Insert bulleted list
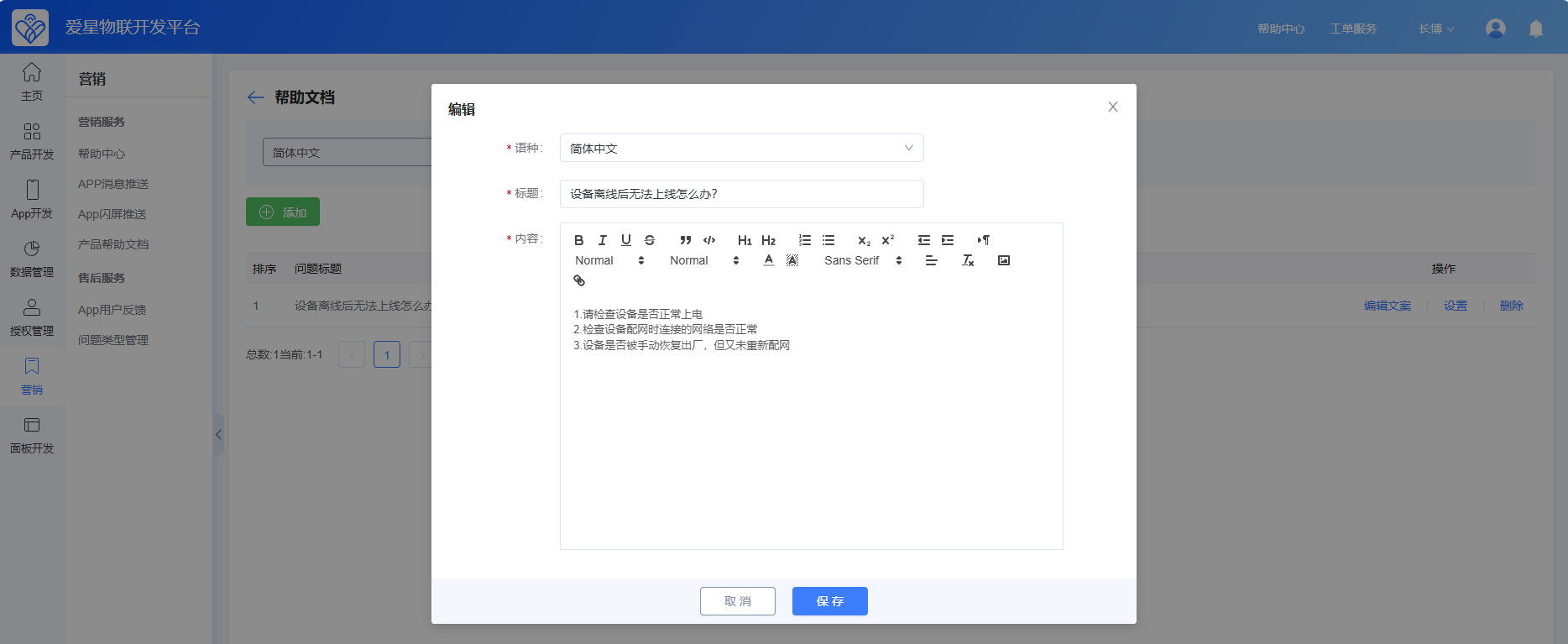The height and width of the screenshot is (644, 1568). point(828,240)
